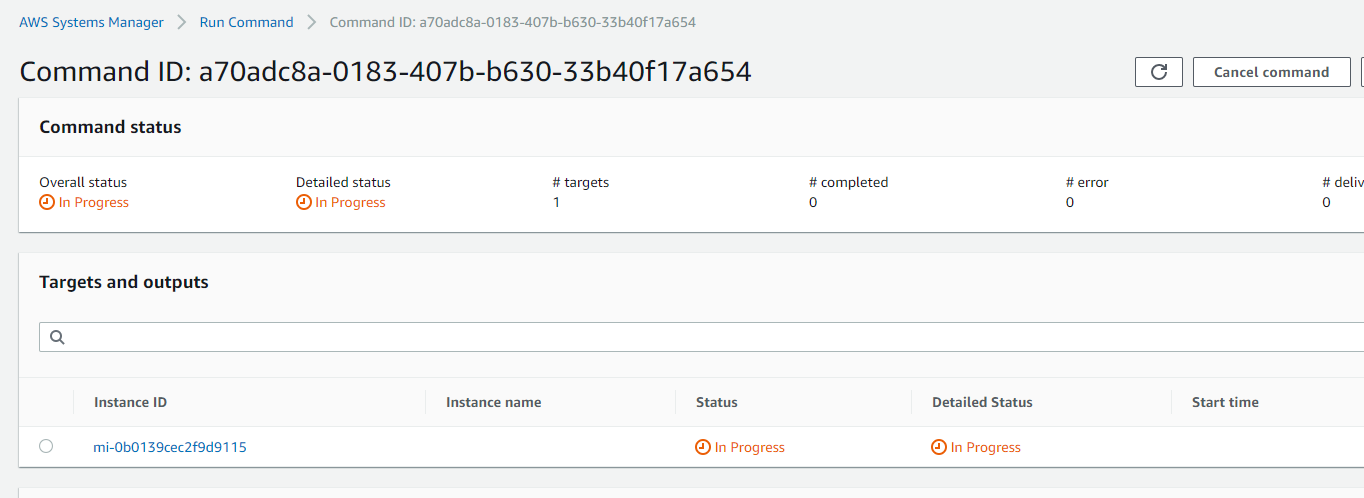The image size is (1364, 498).
Task: Sort by the Instance ID column header
Action: tap(130, 402)
